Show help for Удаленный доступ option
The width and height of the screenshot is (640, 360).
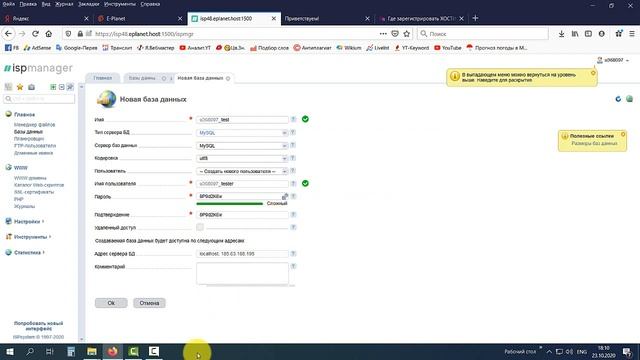pos(293,227)
